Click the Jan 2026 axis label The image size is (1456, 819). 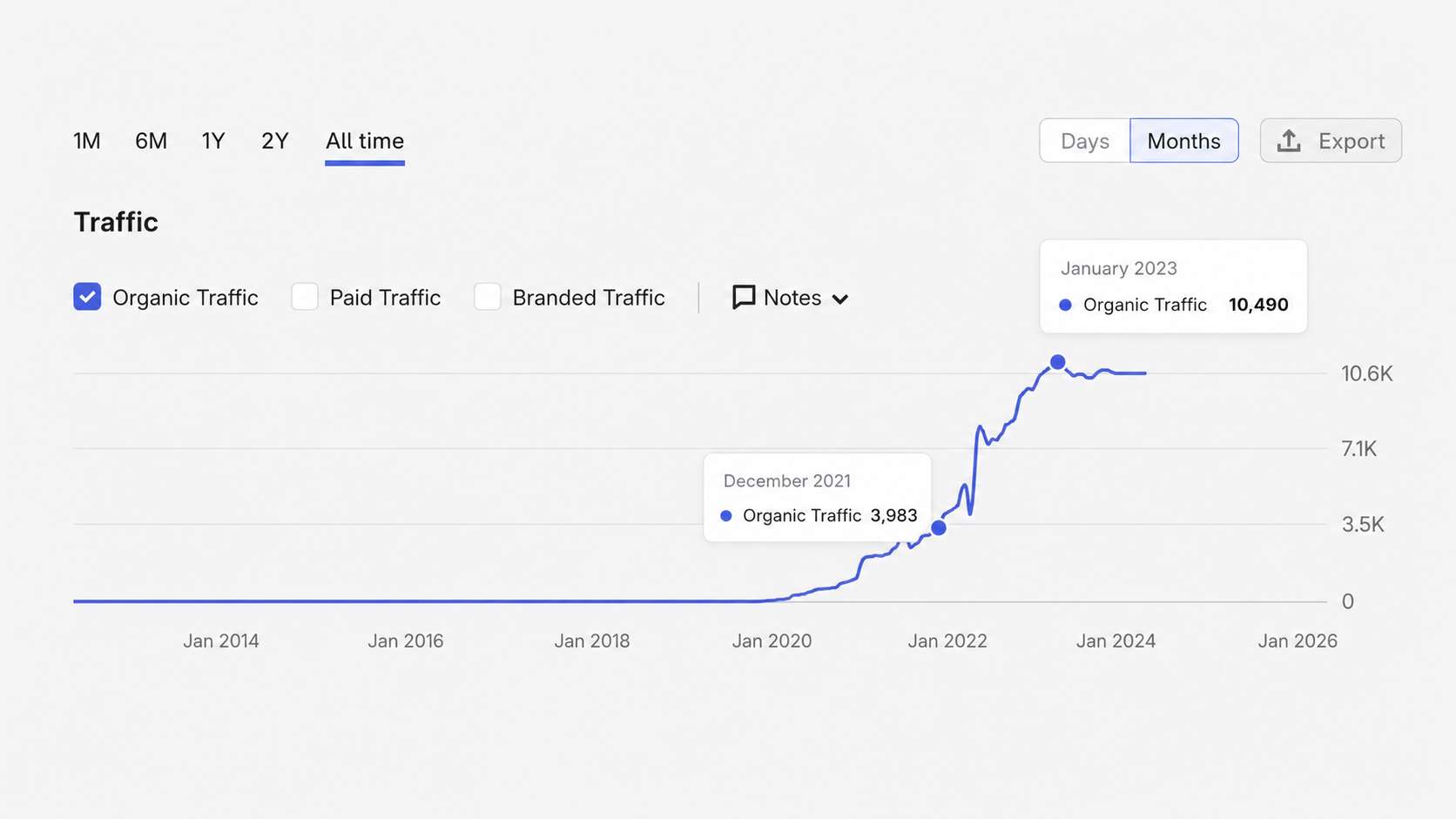pyautogui.click(x=1298, y=641)
